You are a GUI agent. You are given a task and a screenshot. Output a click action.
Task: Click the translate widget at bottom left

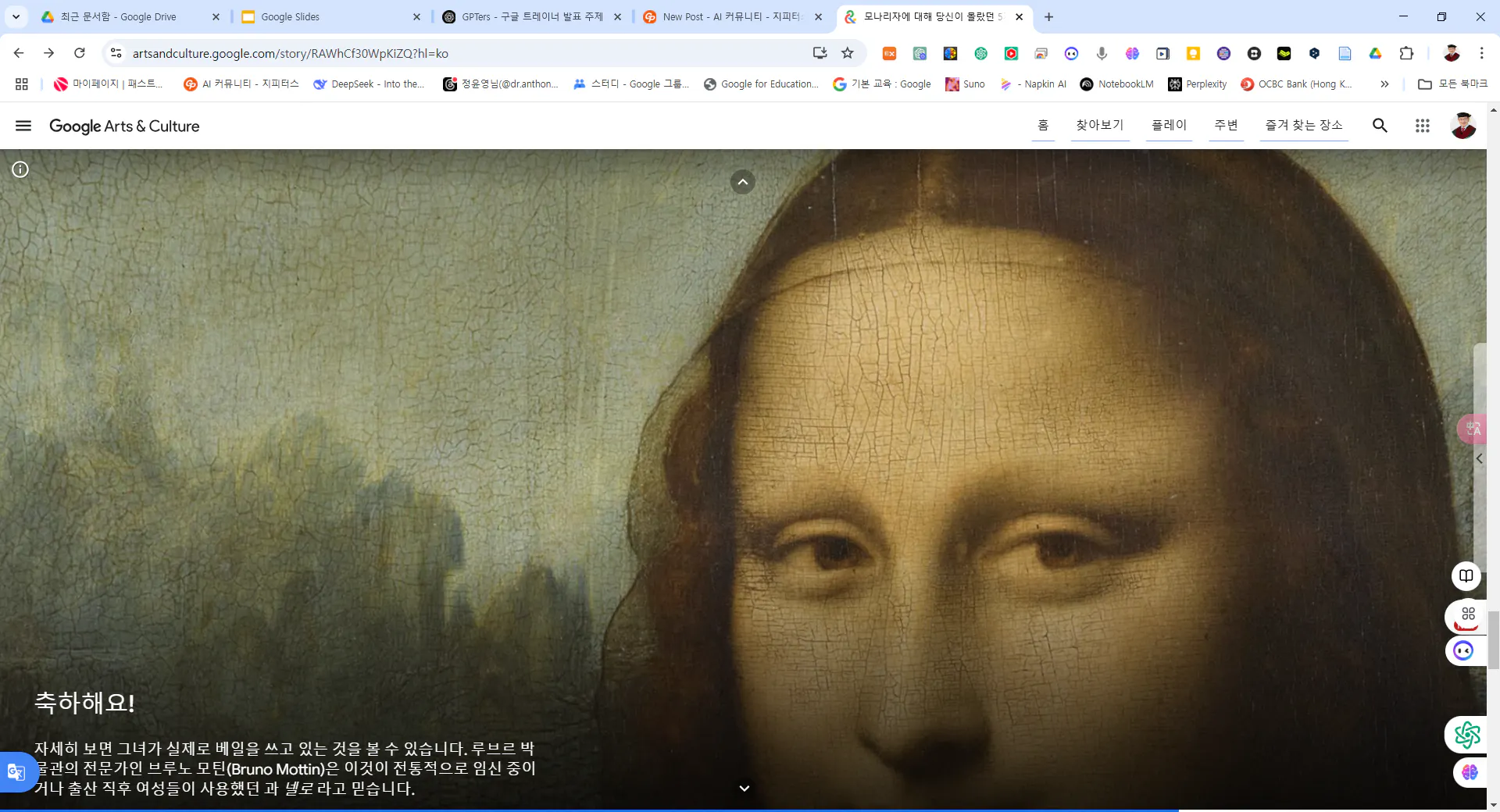tap(17, 772)
